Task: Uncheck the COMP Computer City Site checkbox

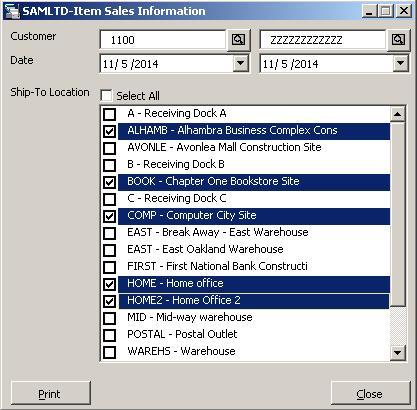Action: 109,216
